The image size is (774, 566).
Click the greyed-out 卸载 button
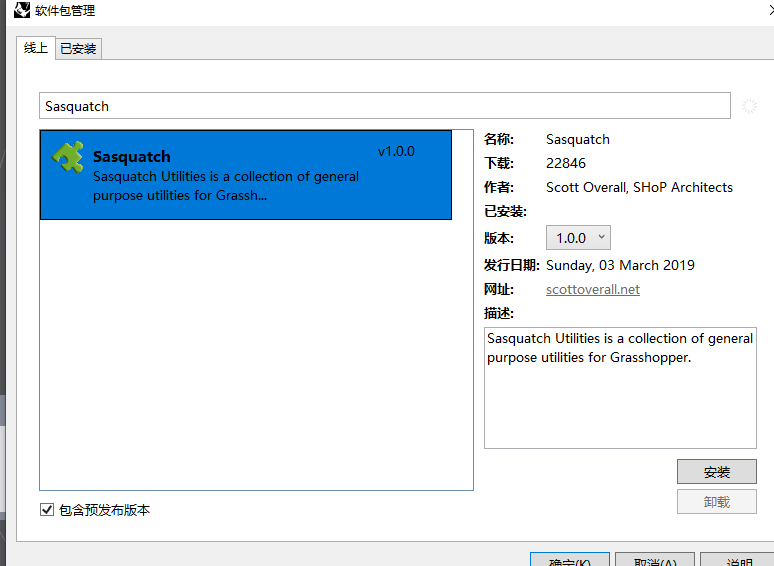pyautogui.click(x=716, y=502)
